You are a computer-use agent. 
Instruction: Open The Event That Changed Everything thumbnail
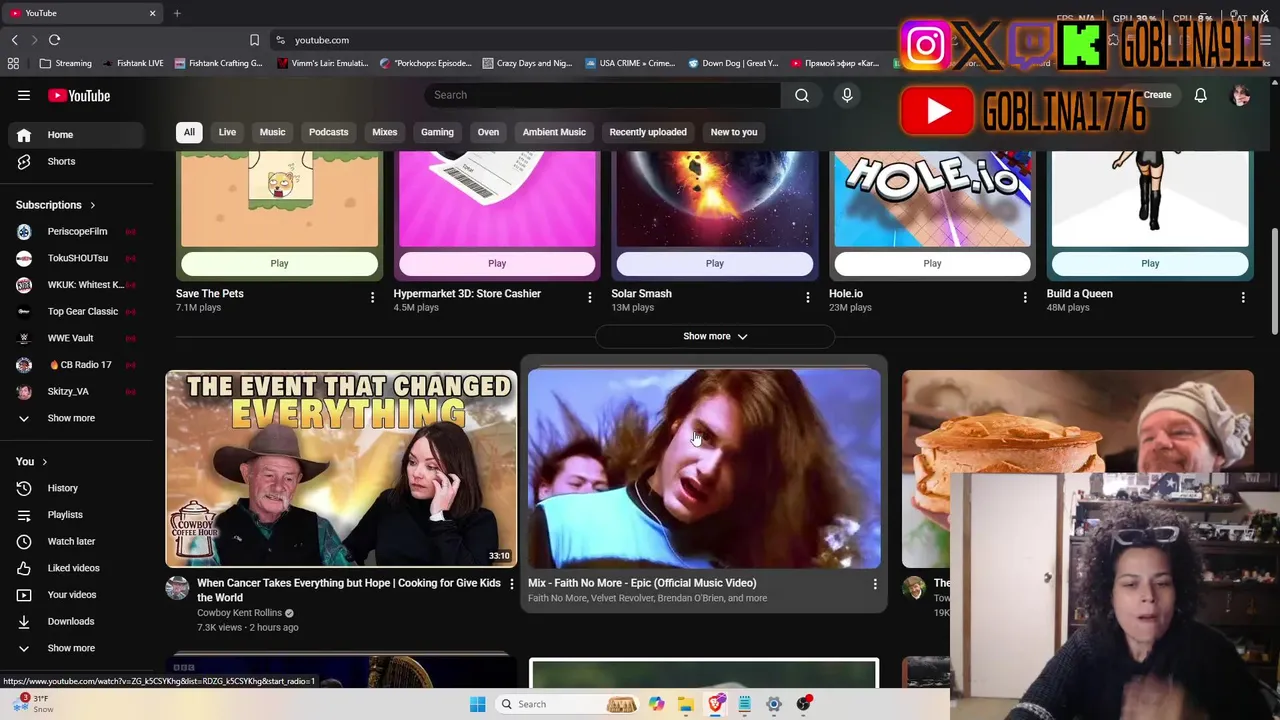pyautogui.click(x=341, y=468)
